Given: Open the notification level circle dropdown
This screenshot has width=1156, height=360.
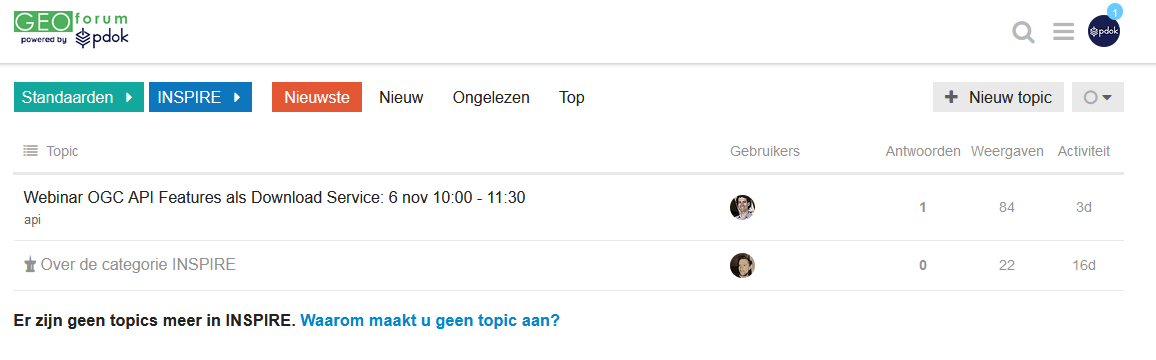Looking at the screenshot, I should coord(1098,97).
